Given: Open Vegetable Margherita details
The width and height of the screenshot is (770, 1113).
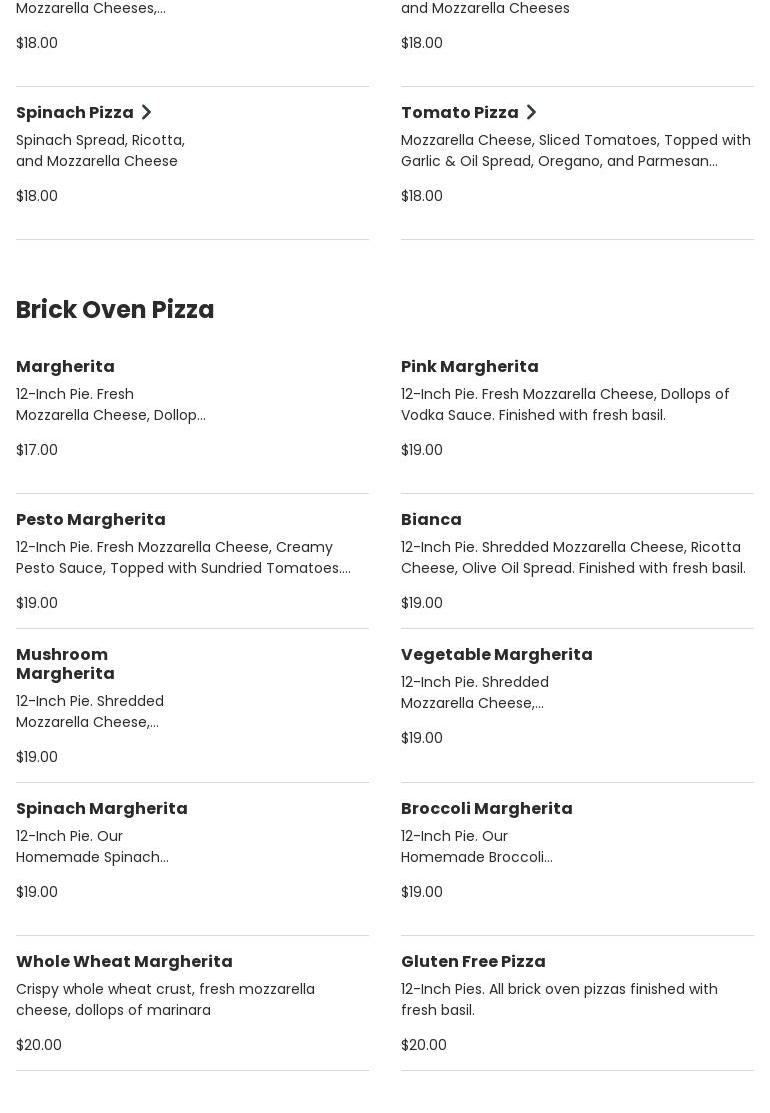Looking at the screenshot, I should 496,655.
